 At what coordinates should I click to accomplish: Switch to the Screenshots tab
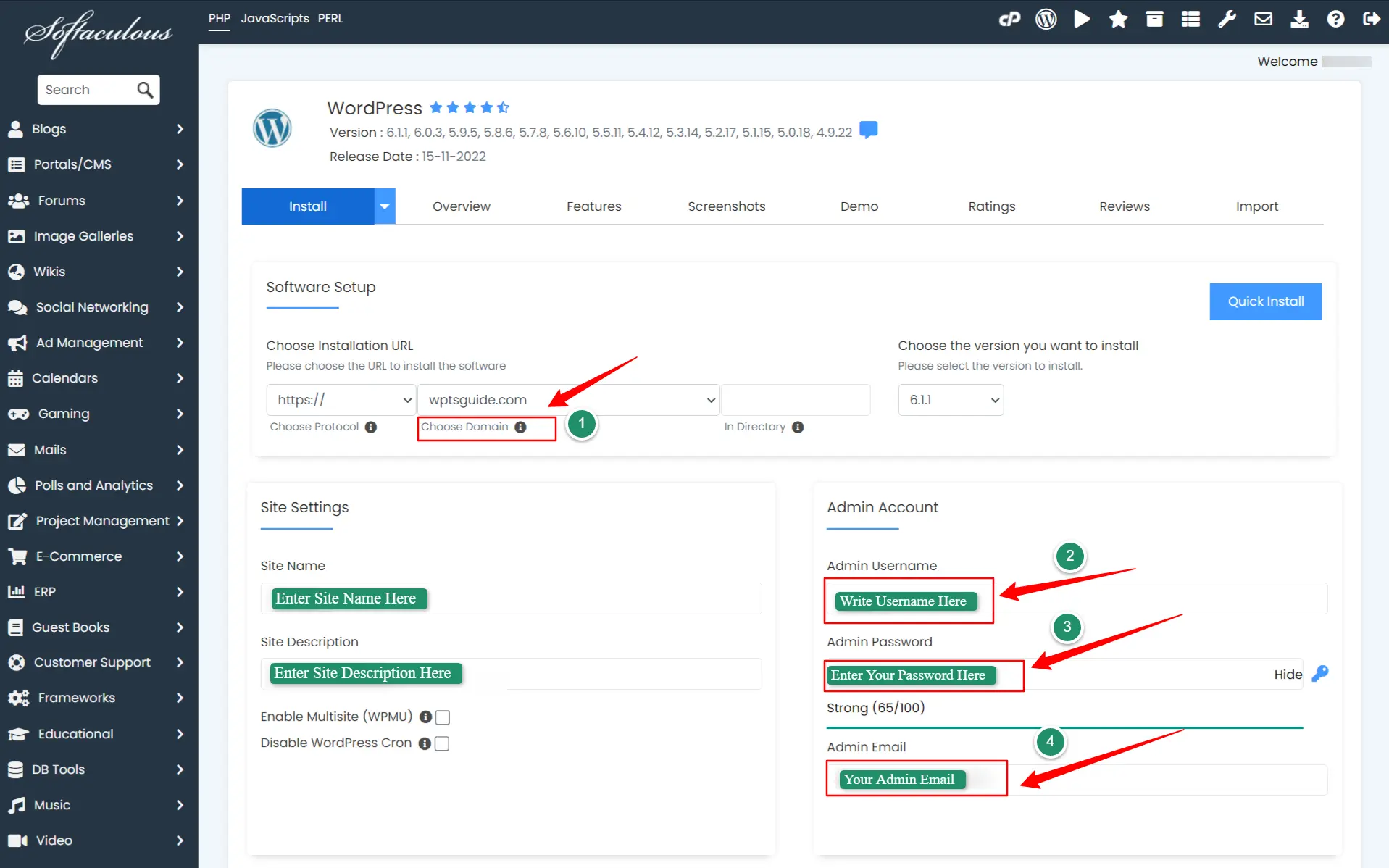pos(726,206)
